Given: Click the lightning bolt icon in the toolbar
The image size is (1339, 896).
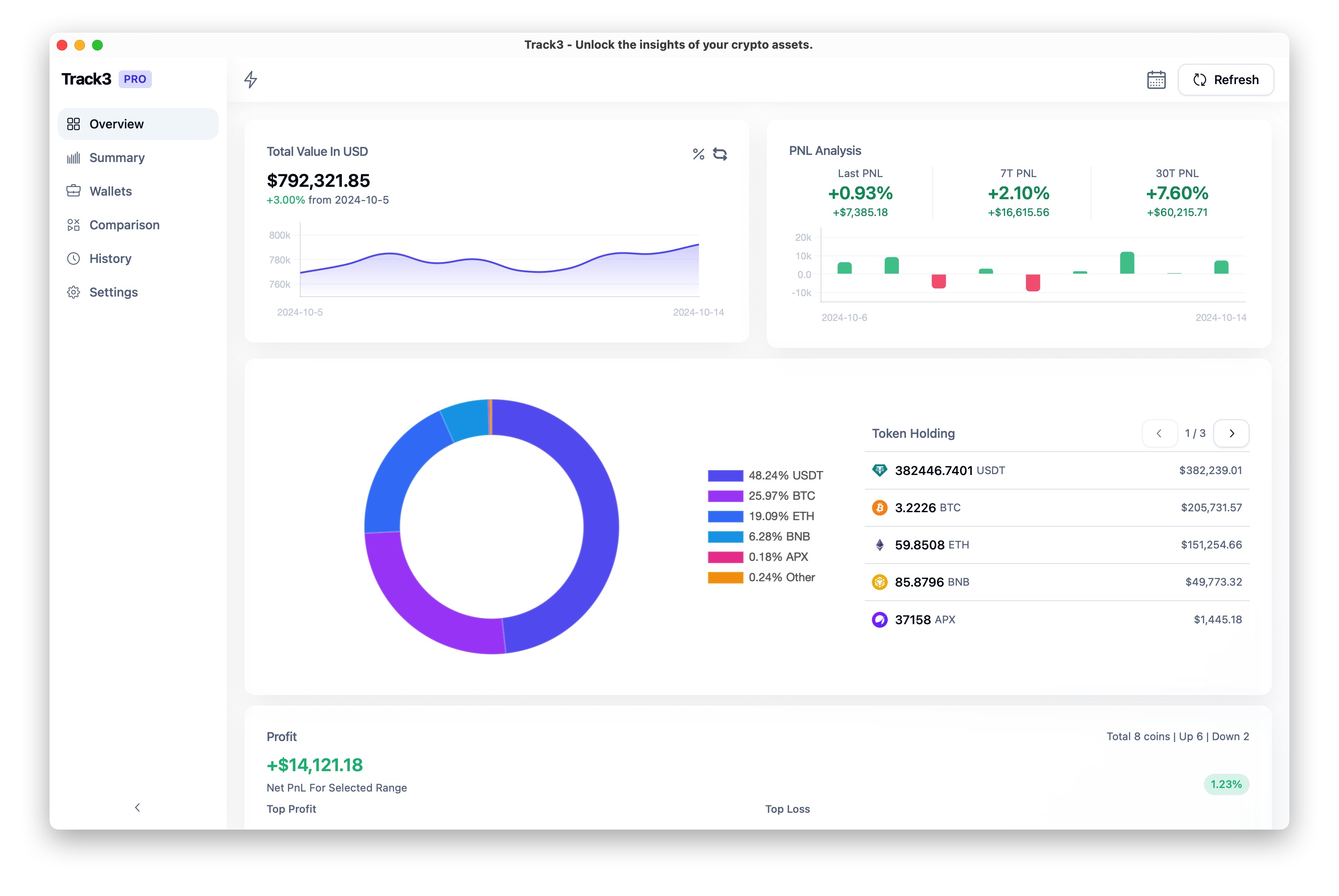Looking at the screenshot, I should (x=250, y=79).
